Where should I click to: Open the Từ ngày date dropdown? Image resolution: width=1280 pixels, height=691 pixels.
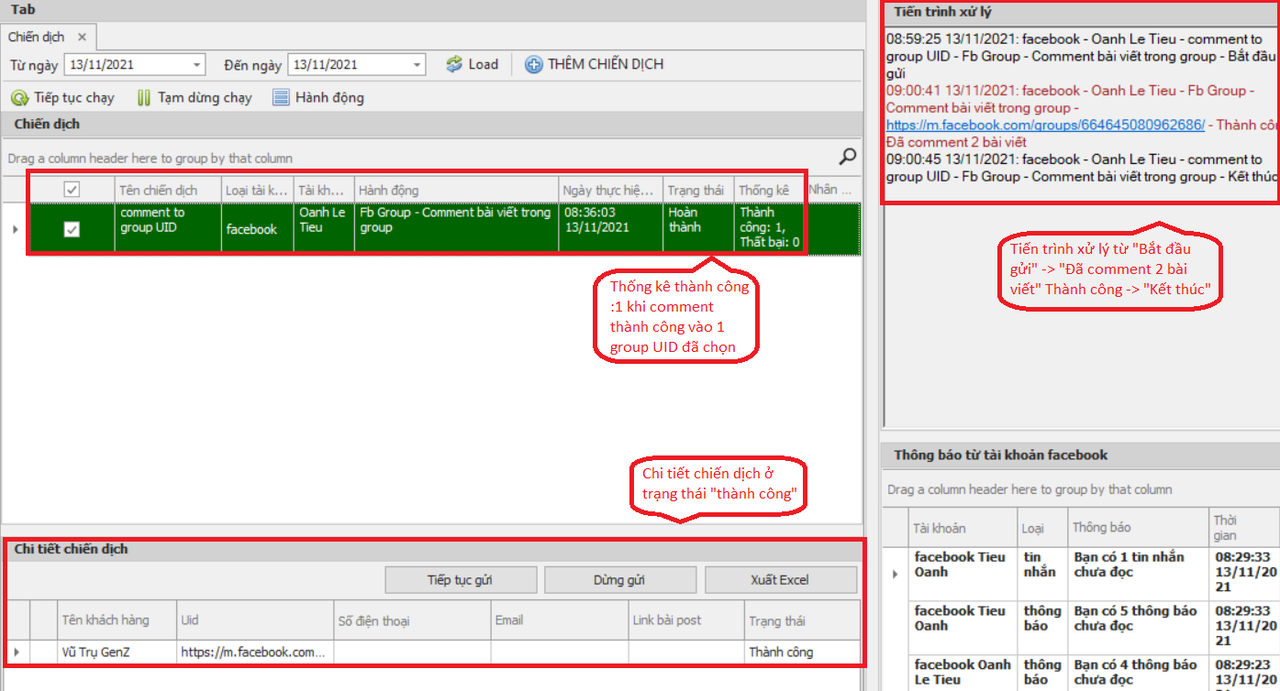click(195, 65)
